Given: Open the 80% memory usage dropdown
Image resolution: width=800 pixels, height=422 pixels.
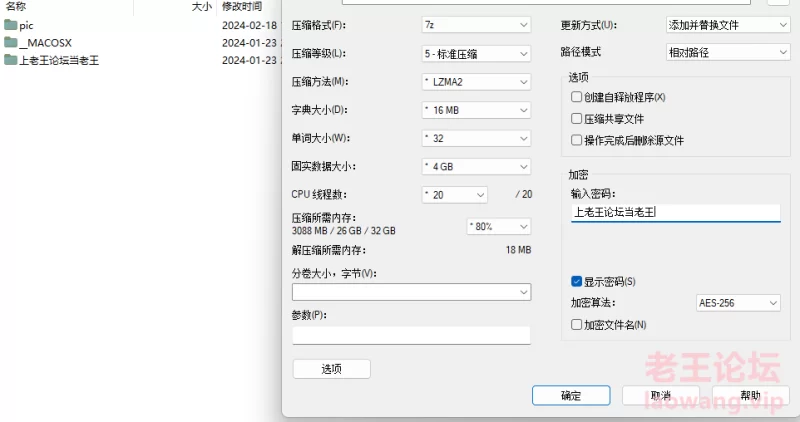Looking at the screenshot, I should coord(499,227).
